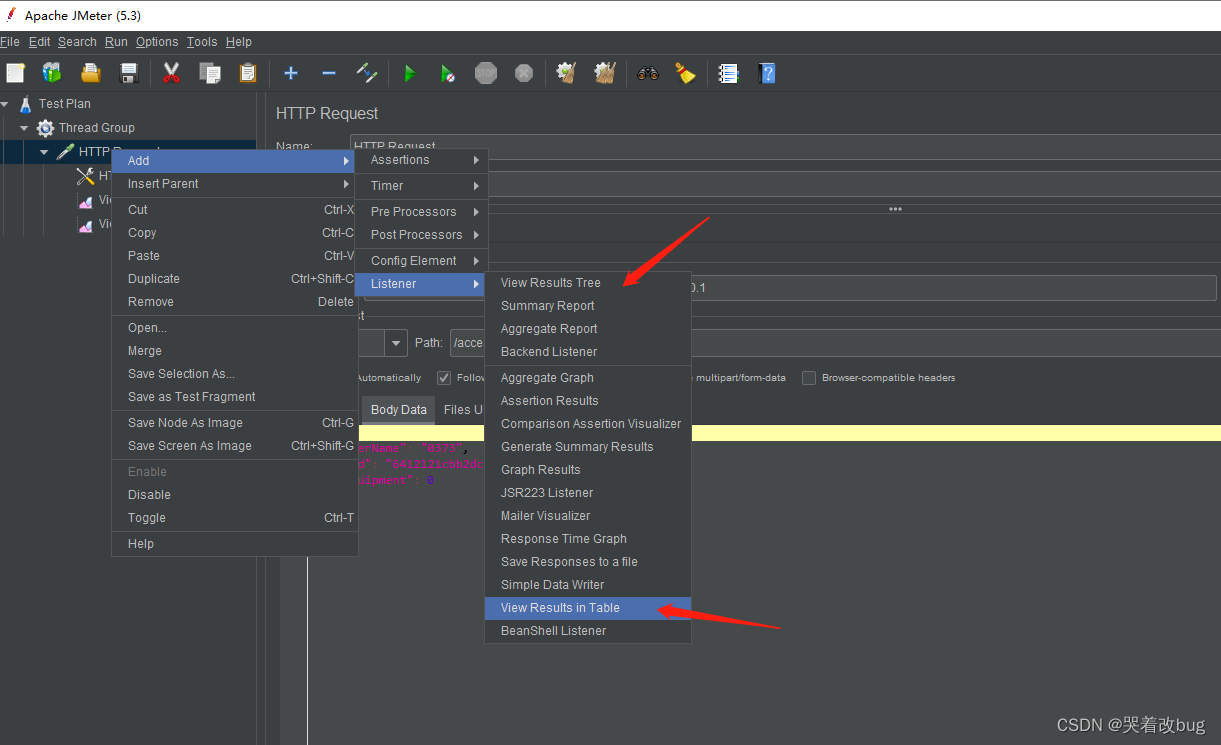Open the Edit menu
The image size is (1221, 745).
tap(39, 42)
